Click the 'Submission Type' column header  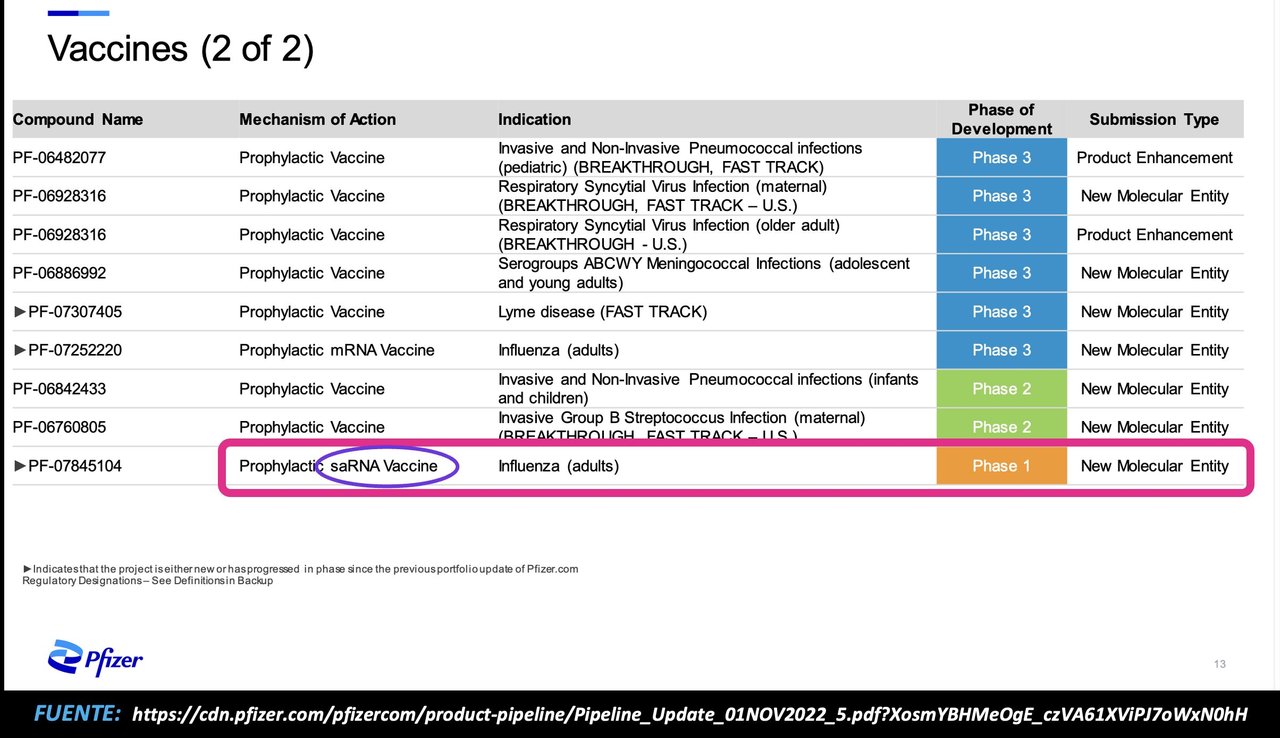(x=1154, y=119)
